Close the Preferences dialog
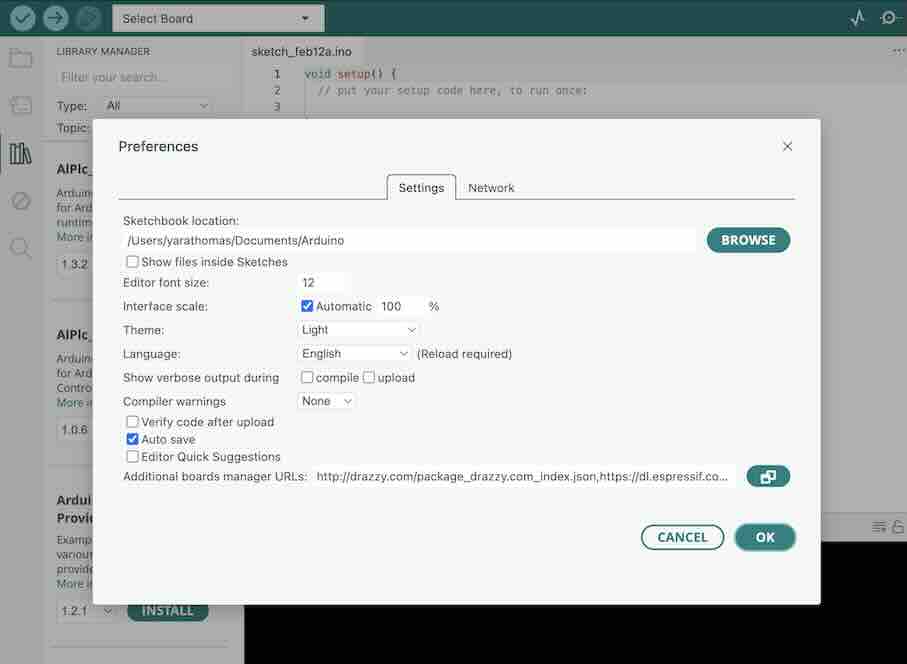 click(787, 146)
